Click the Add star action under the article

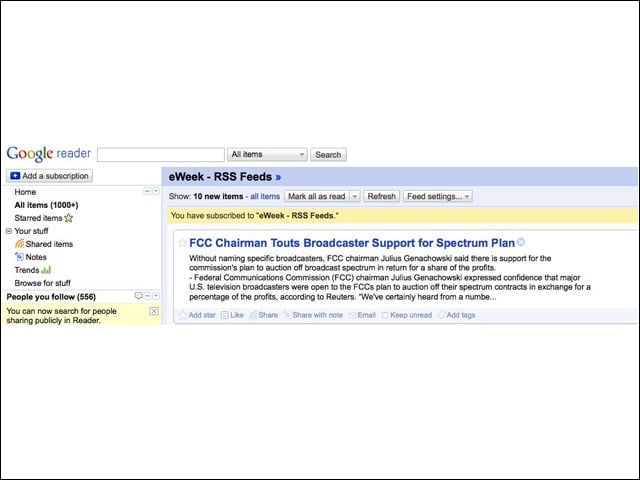198,315
